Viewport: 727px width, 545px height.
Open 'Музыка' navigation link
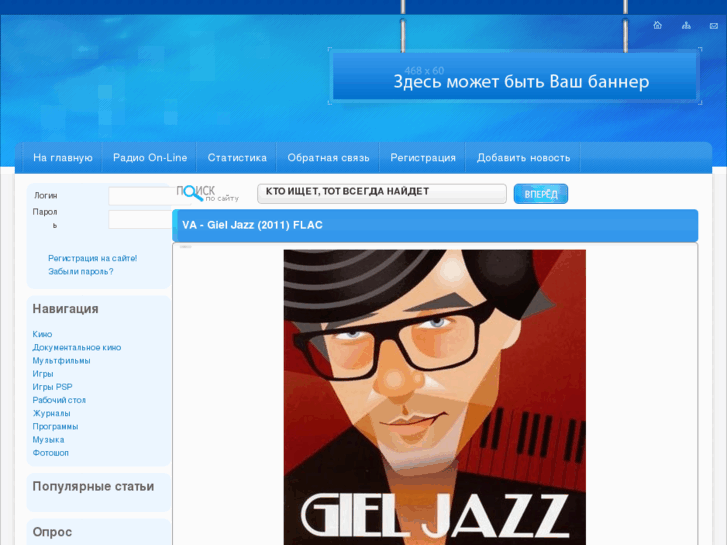click(48, 440)
